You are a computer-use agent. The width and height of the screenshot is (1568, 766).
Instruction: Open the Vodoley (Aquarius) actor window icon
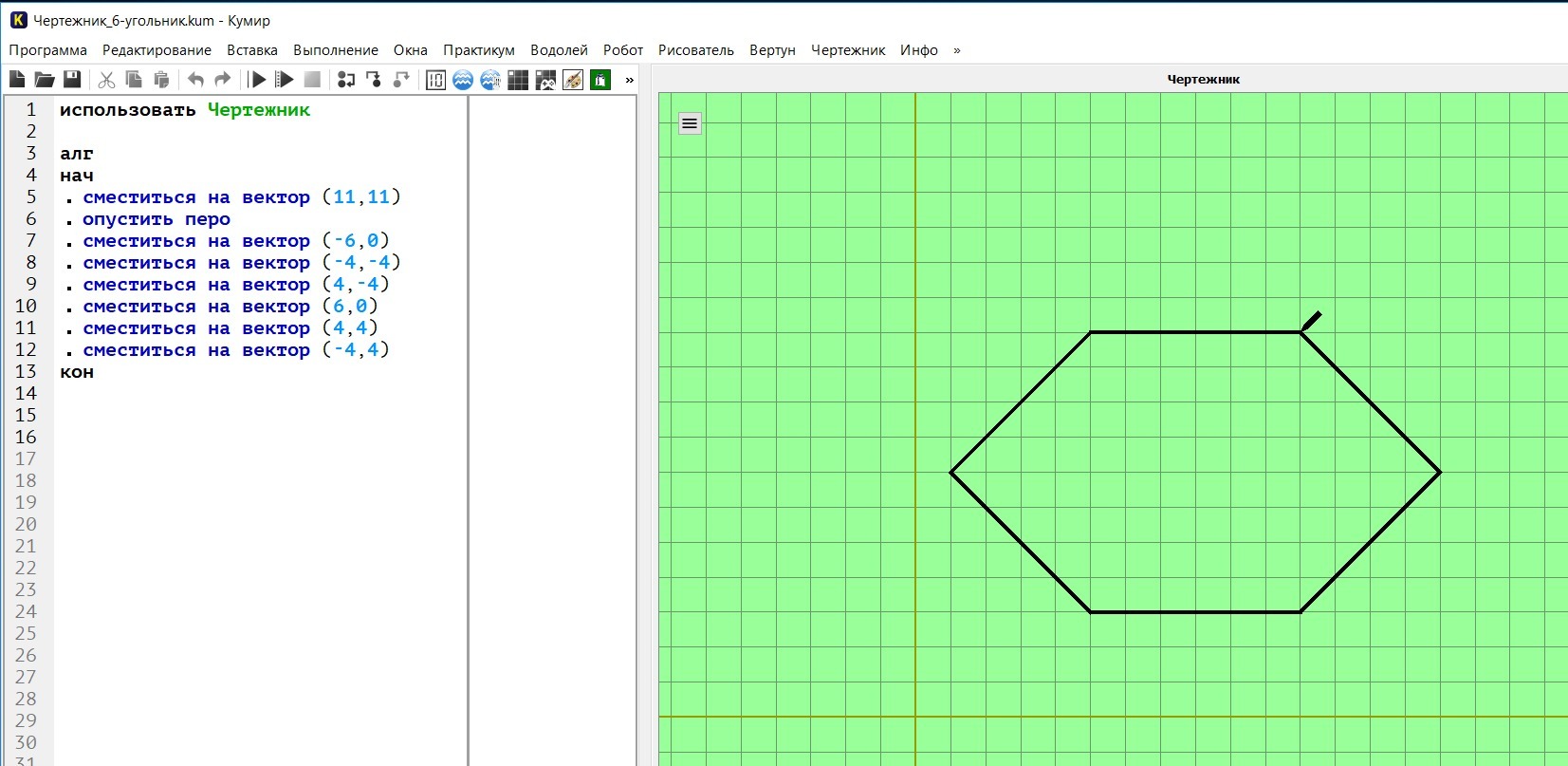click(463, 80)
